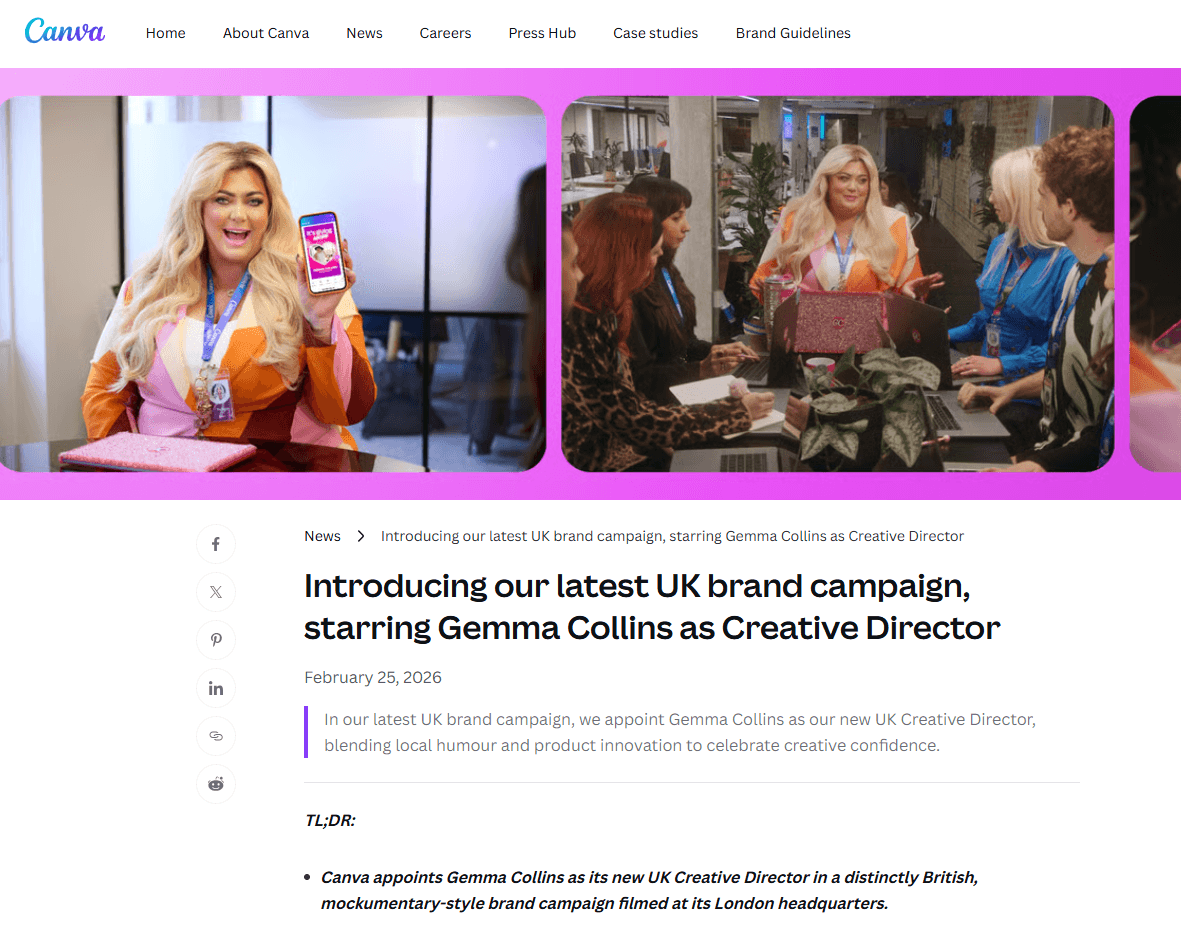Share the article on X
Image resolution: width=1181 pixels, height=929 pixels.
point(215,592)
